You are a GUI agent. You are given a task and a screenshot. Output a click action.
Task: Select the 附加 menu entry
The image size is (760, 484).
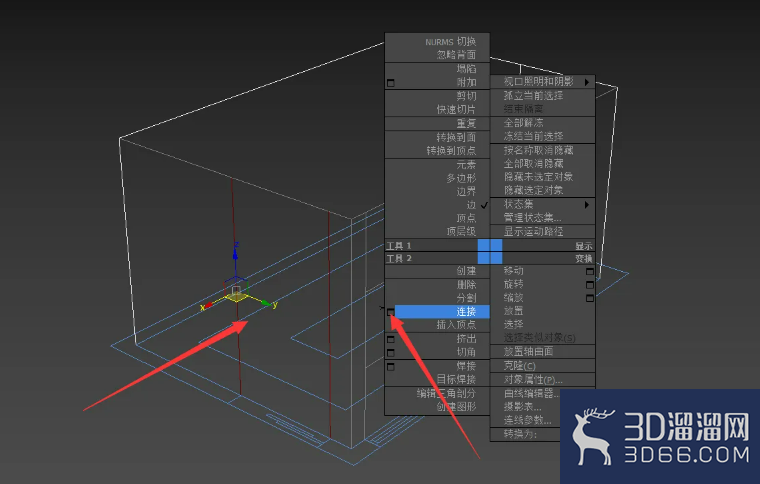coord(466,82)
